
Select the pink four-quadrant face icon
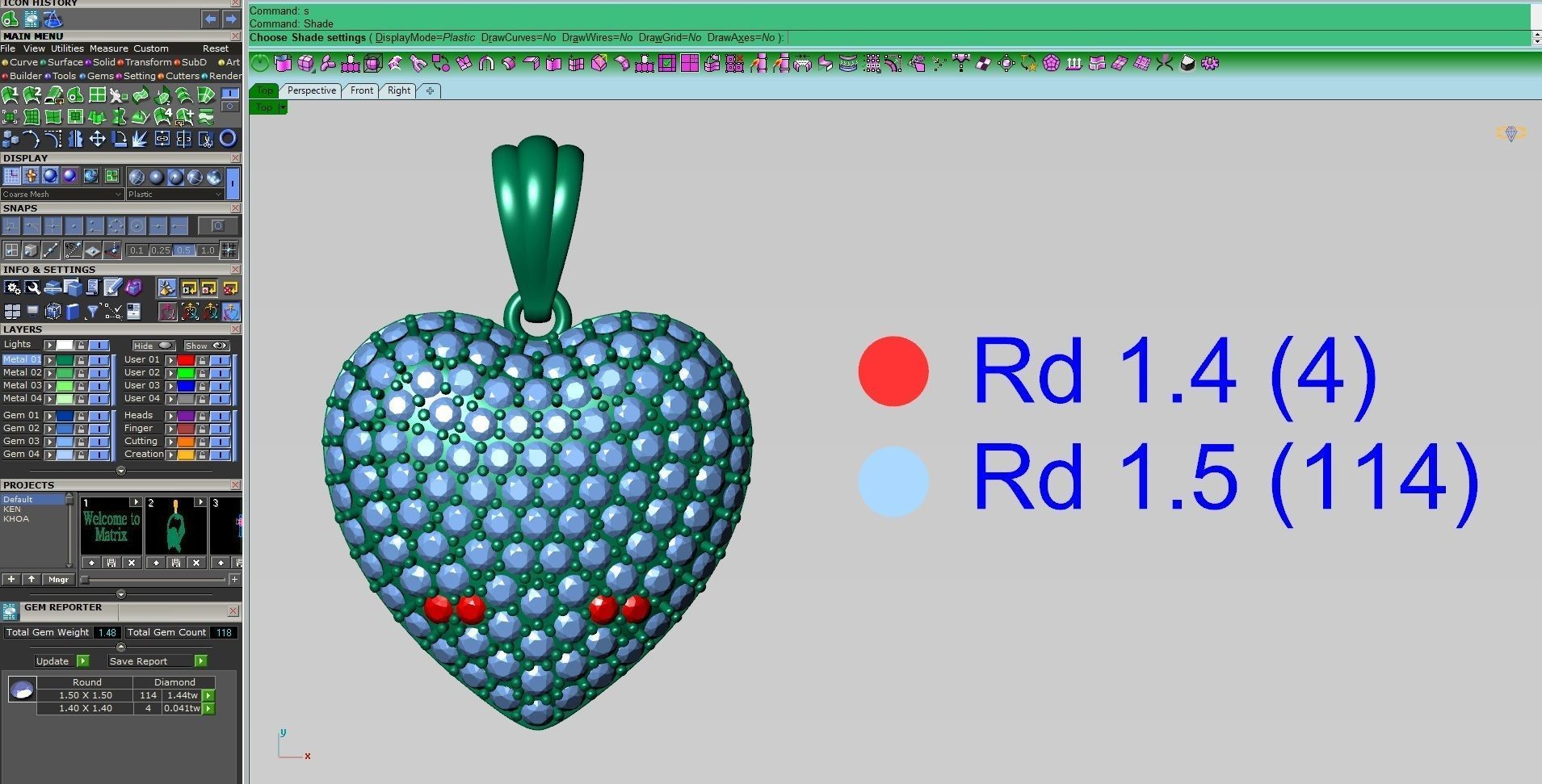tap(689, 63)
